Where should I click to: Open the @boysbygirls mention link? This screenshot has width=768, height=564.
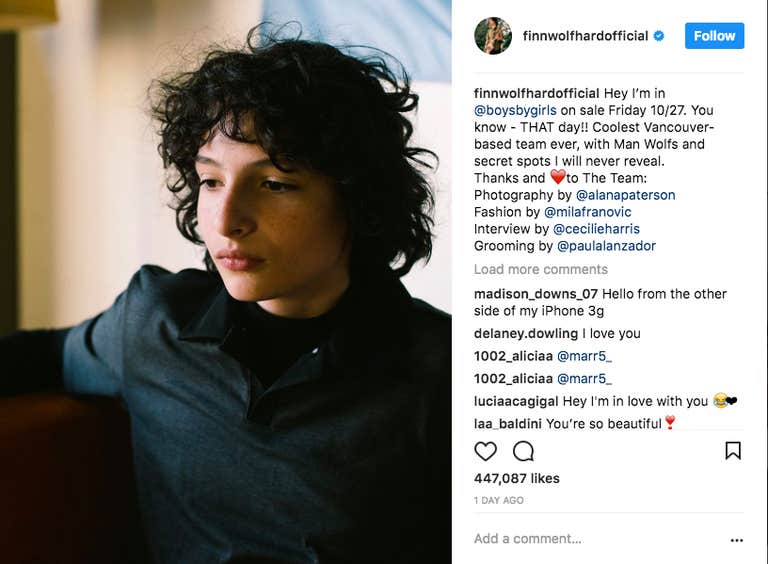pyautogui.click(x=515, y=110)
